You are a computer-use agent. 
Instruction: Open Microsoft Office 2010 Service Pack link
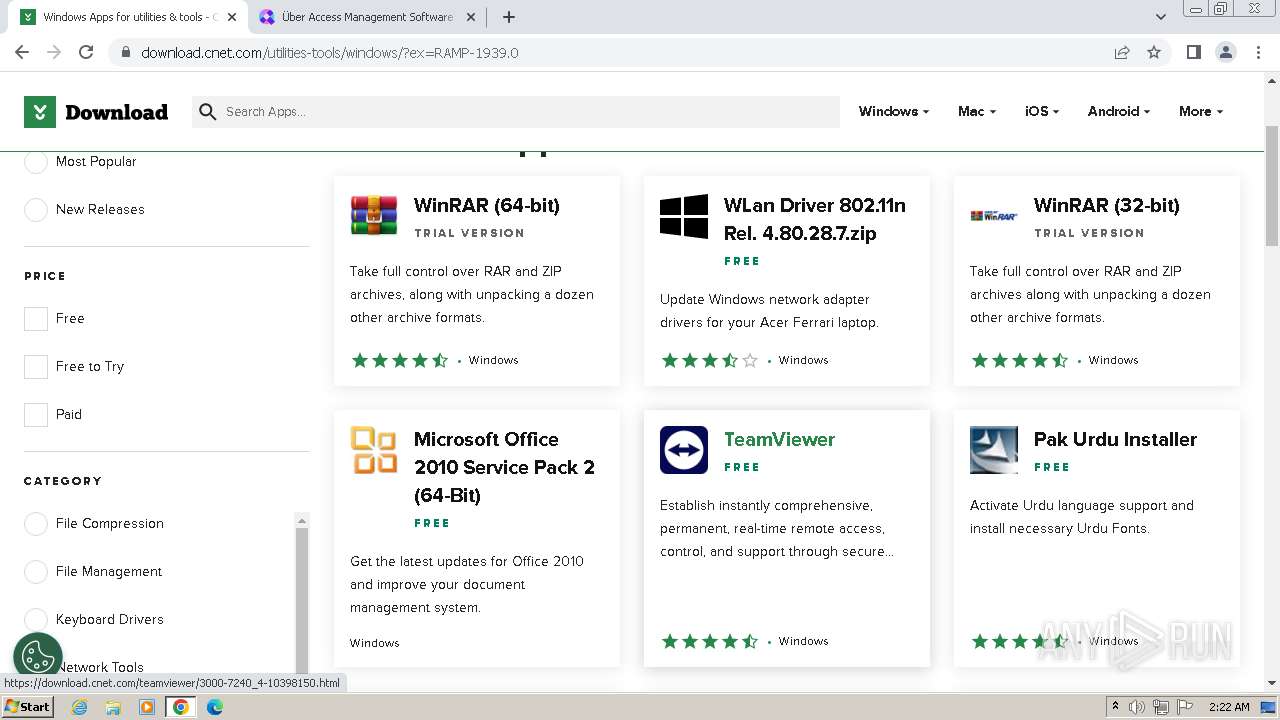505,468
